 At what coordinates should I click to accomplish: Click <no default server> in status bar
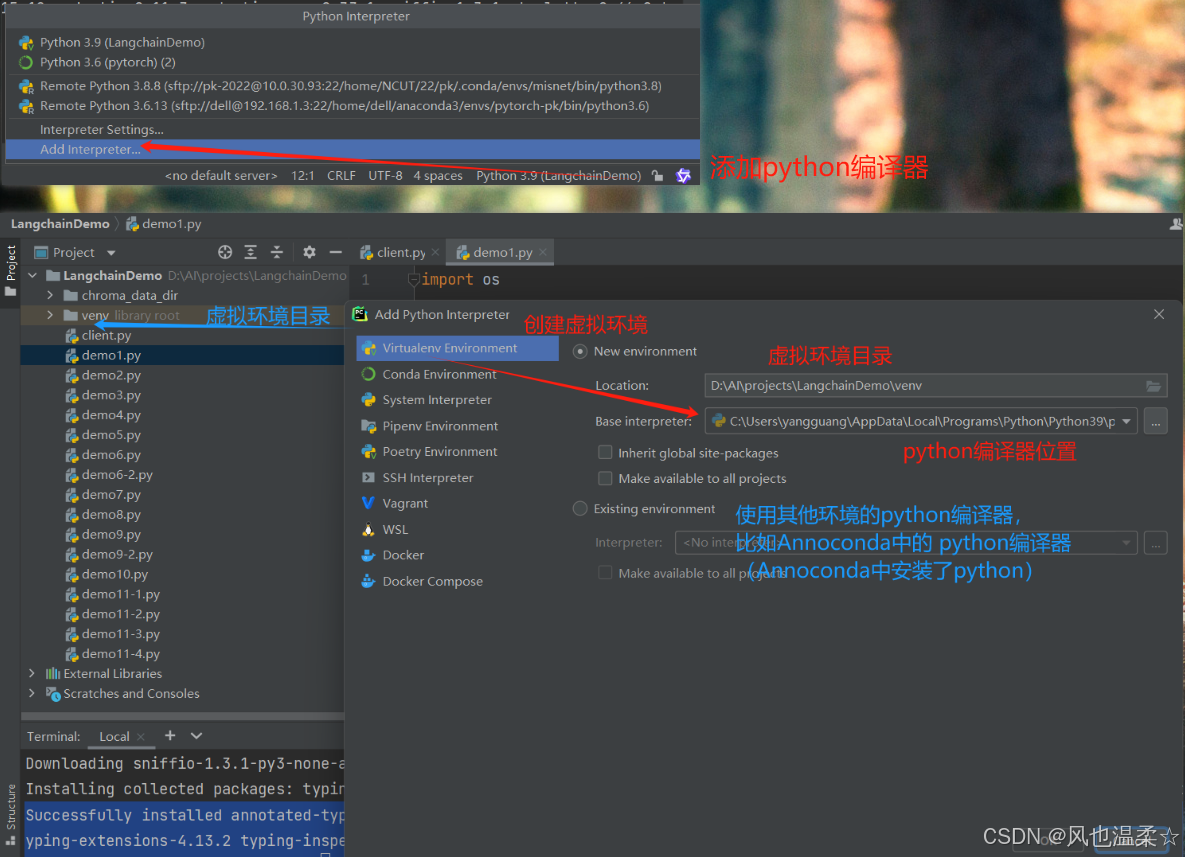[x=221, y=175]
